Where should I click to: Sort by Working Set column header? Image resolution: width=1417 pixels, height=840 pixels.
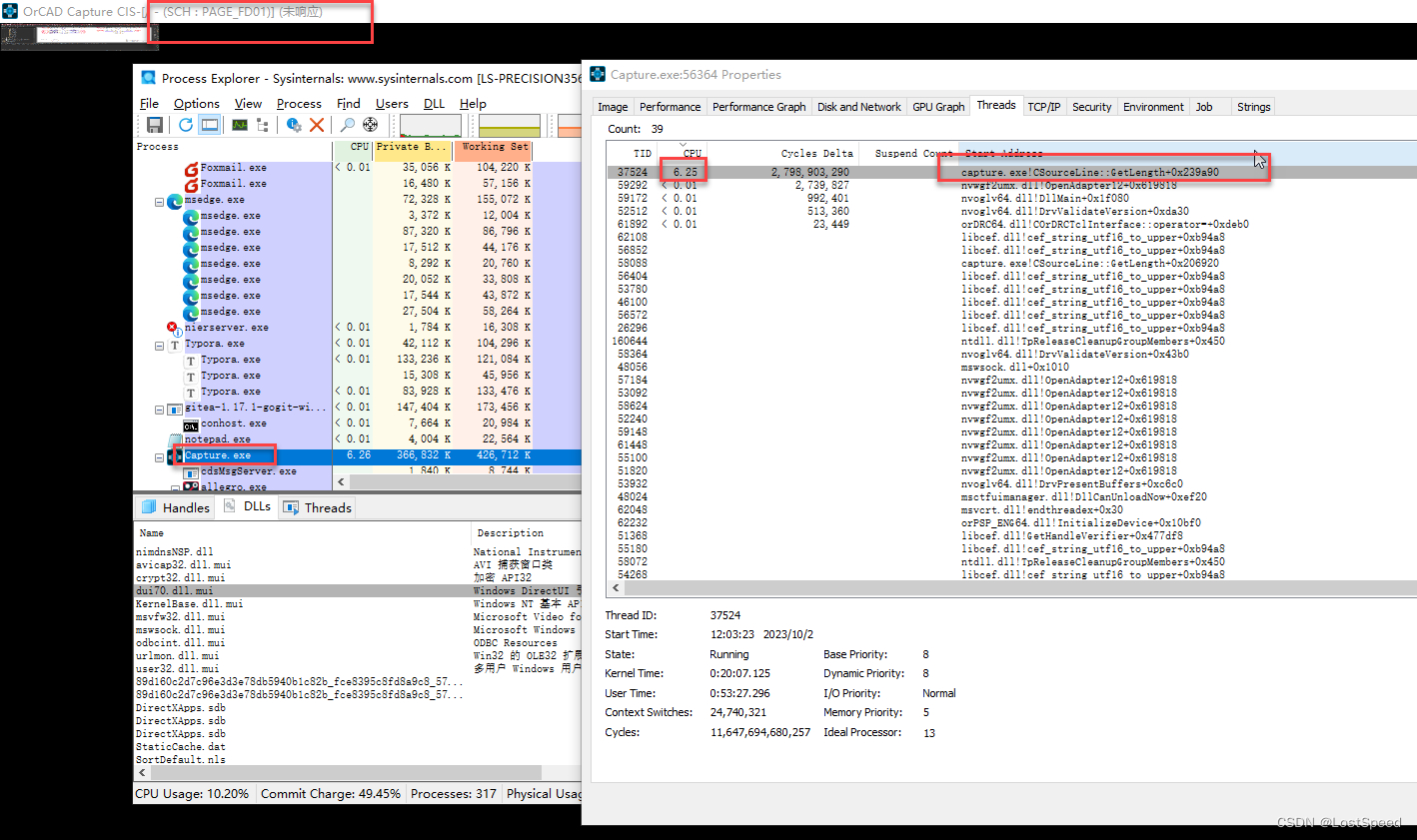pos(494,147)
